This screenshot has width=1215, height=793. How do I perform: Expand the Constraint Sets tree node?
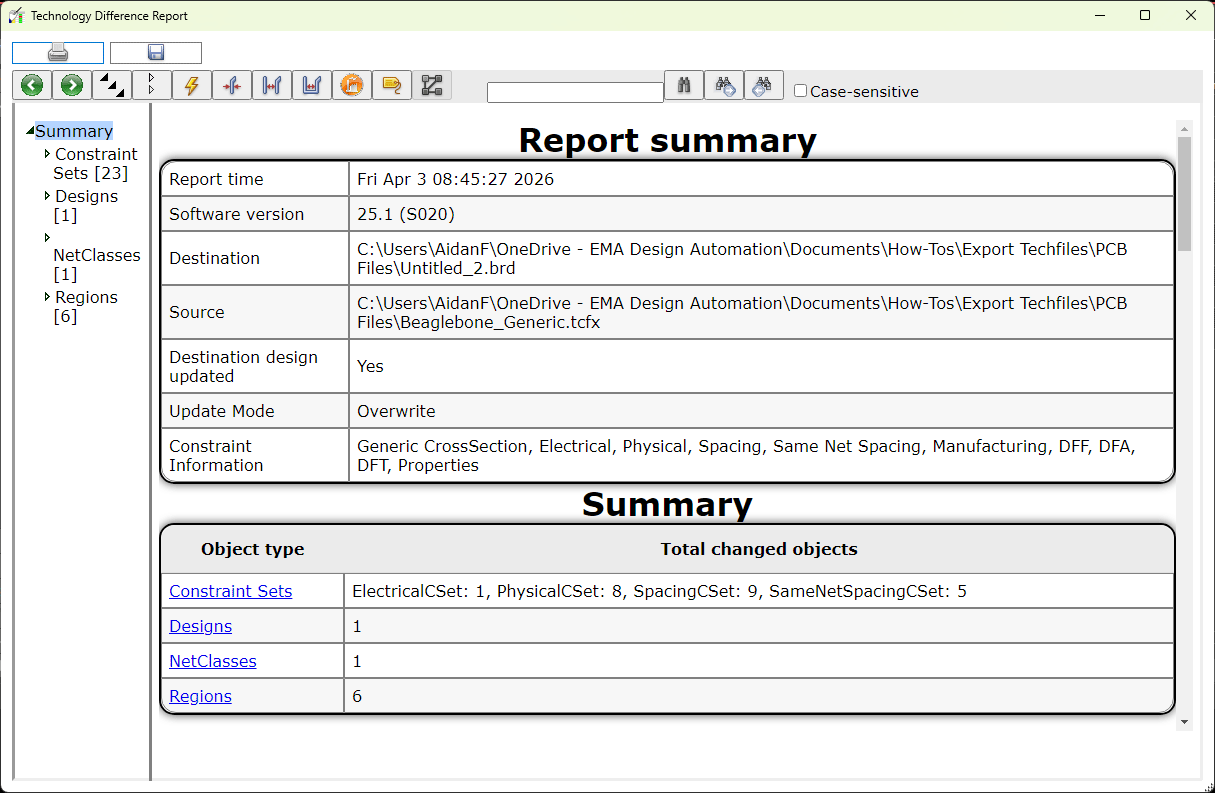coord(47,154)
